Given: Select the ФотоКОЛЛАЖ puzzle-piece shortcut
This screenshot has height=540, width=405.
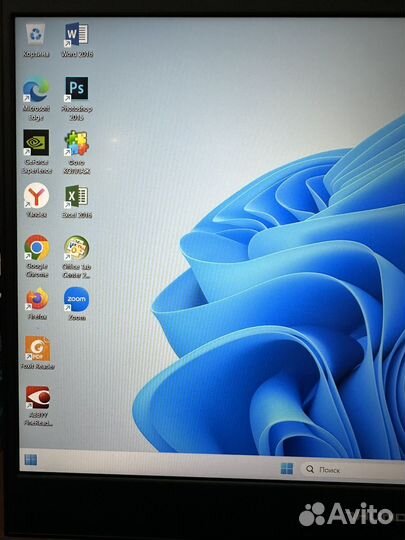Looking at the screenshot, I should click(76, 152).
